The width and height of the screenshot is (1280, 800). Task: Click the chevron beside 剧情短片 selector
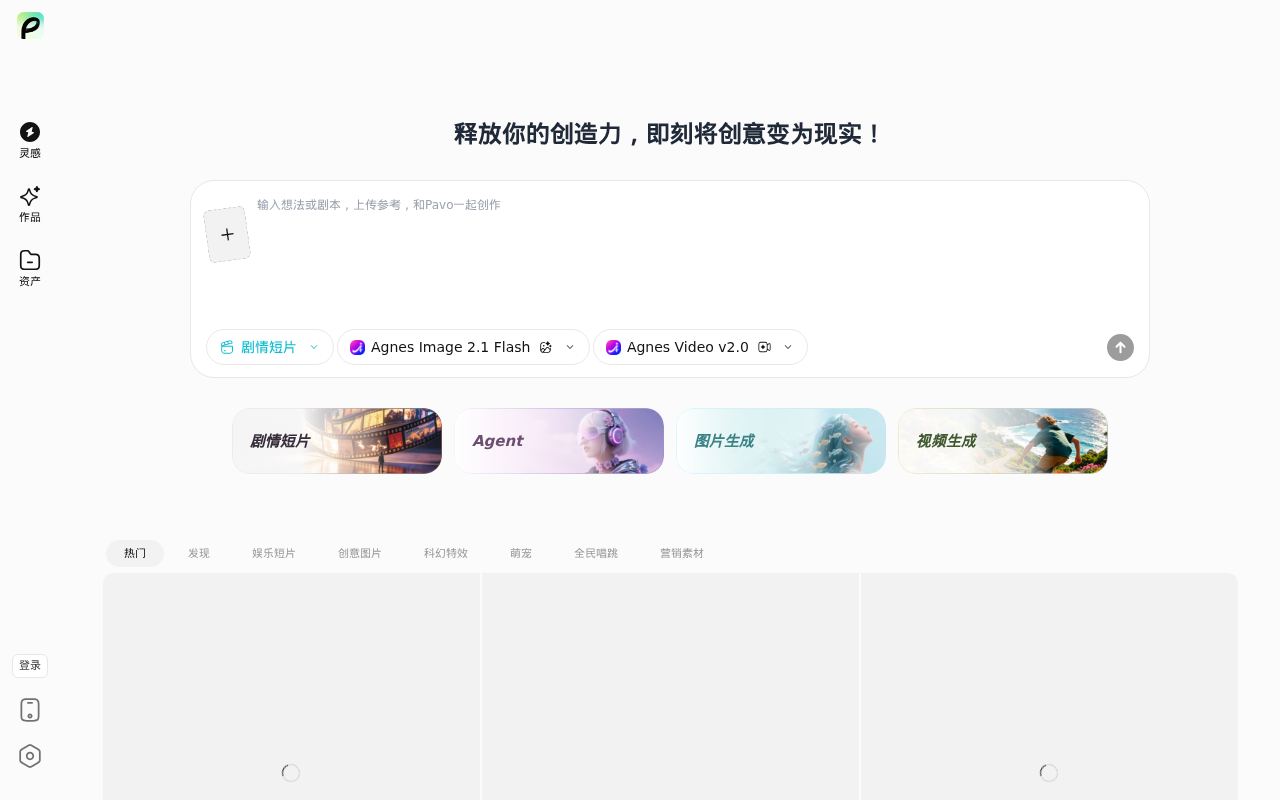pos(314,347)
